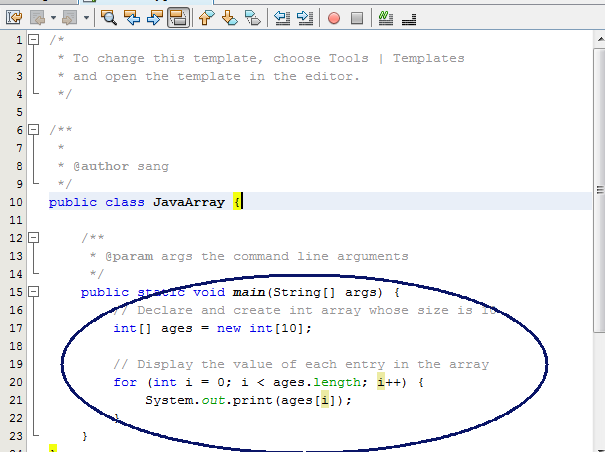The width and height of the screenshot is (605, 452).
Task: Toggle bookmark on the current line
Action: point(252,17)
